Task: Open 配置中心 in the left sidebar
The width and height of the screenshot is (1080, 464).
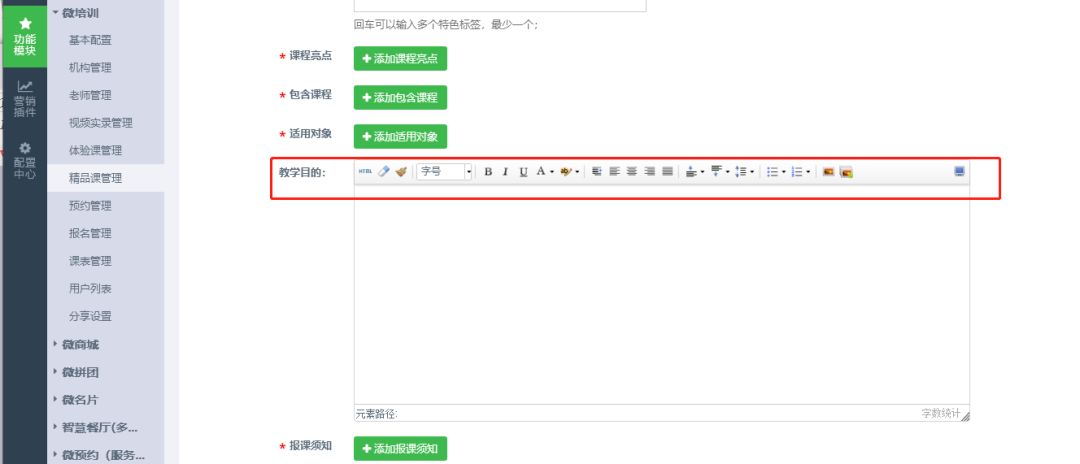Action: (x=25, y=161)
